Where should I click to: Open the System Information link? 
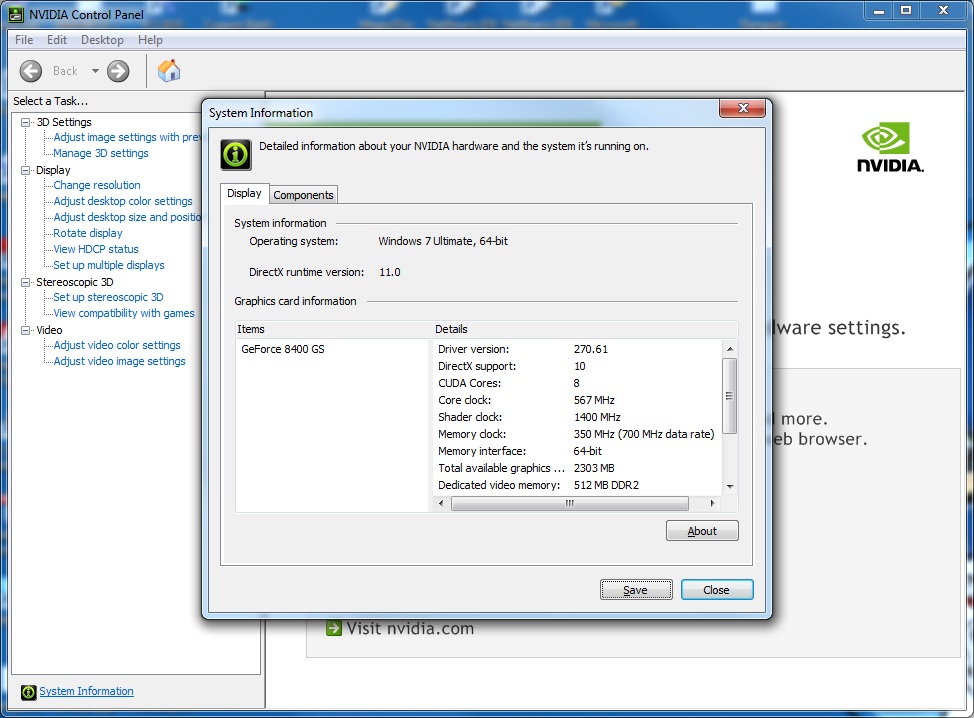86,691
